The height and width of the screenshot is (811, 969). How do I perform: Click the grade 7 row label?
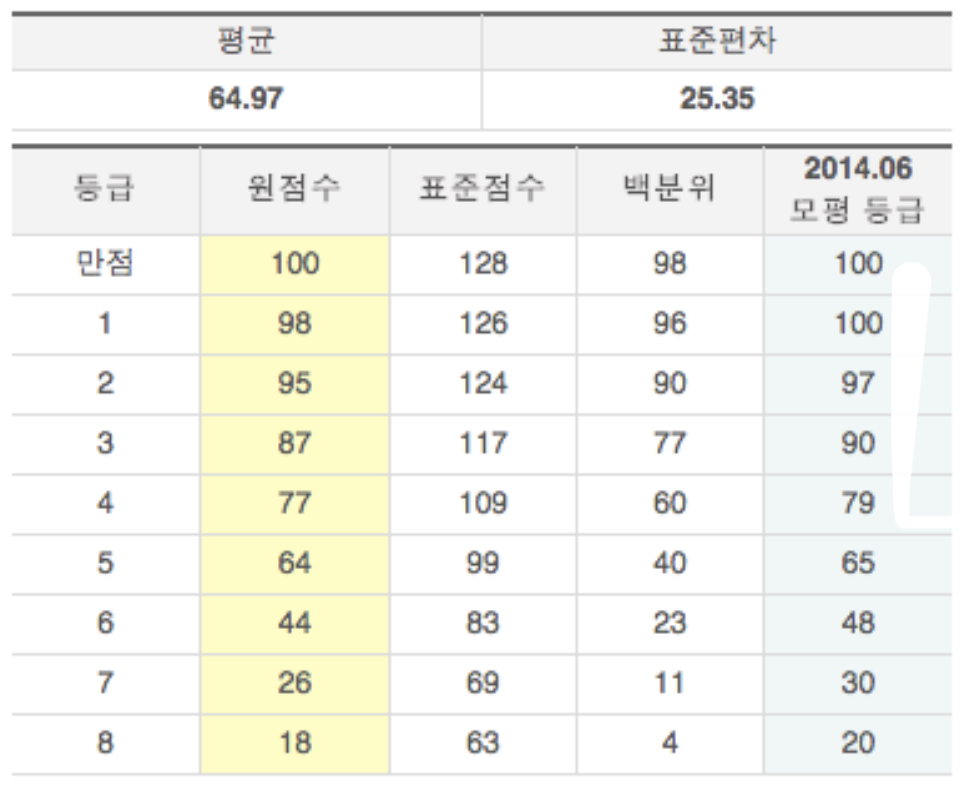(x=105, y=684)
